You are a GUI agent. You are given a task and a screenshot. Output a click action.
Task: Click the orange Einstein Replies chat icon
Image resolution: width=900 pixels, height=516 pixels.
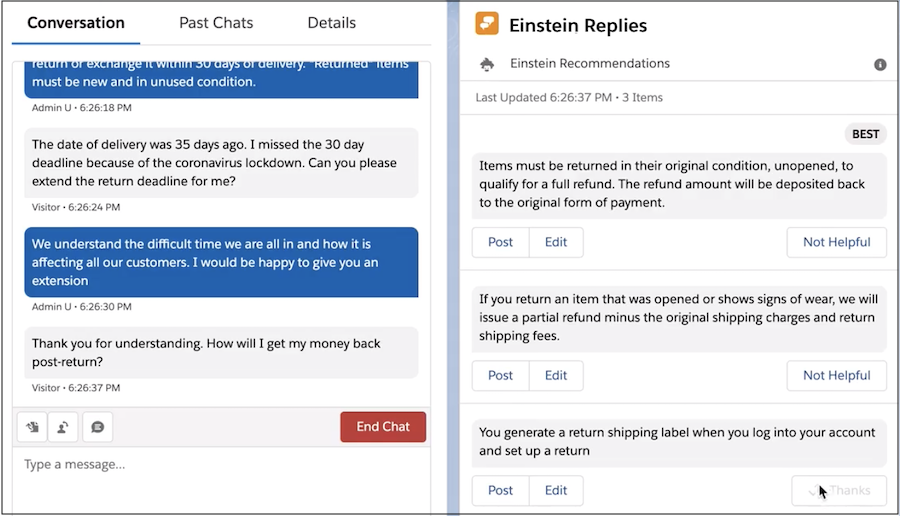pyautogui.click(x=487, y=24)
